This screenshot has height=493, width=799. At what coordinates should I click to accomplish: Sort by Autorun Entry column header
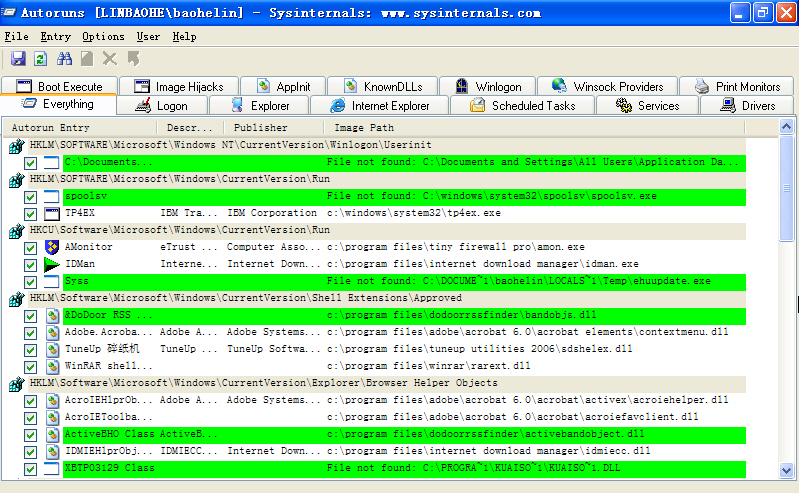tap(79, 127)
